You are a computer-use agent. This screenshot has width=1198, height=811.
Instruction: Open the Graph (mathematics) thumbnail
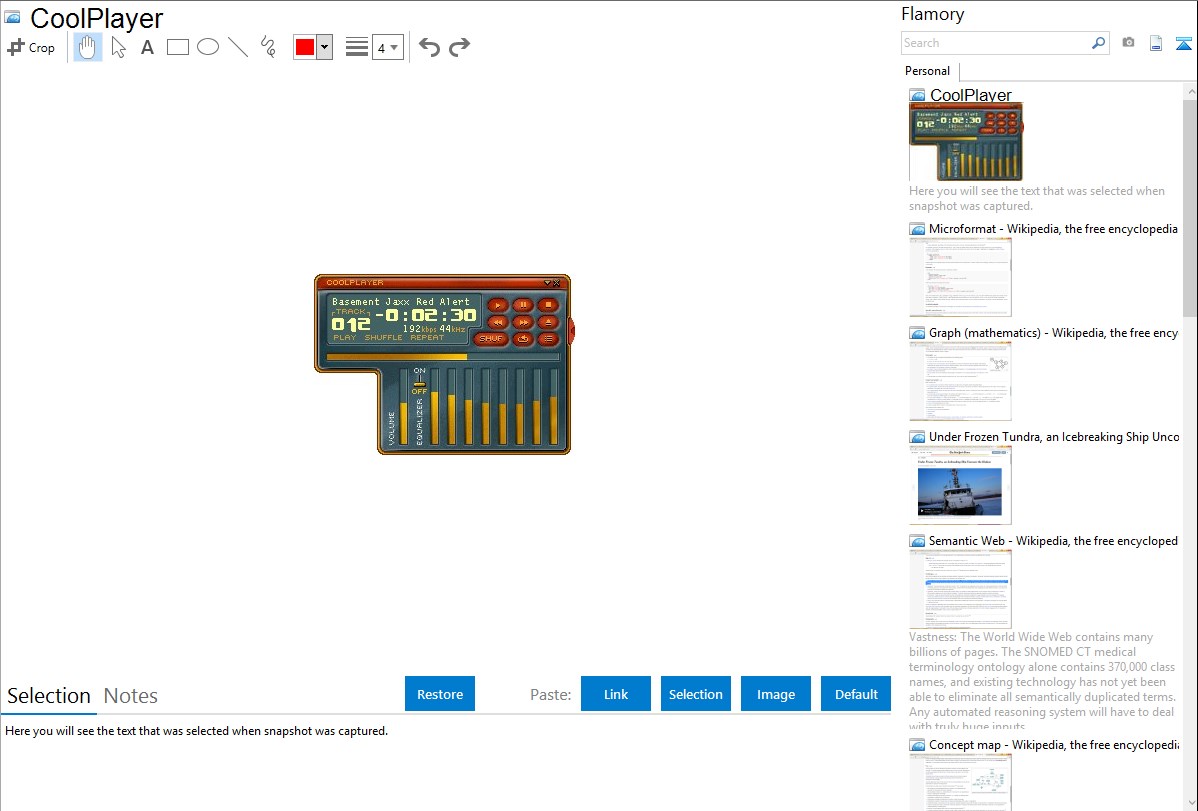click(960, 381)
